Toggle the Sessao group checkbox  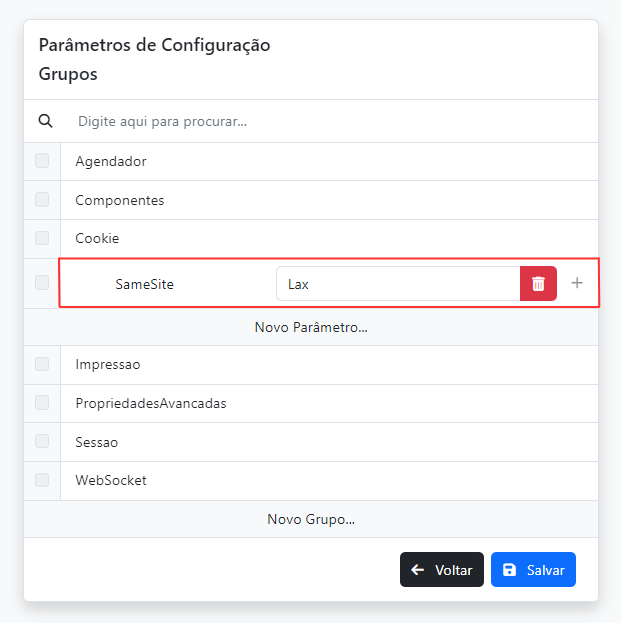pyautogui.click(x=42, y=441)
